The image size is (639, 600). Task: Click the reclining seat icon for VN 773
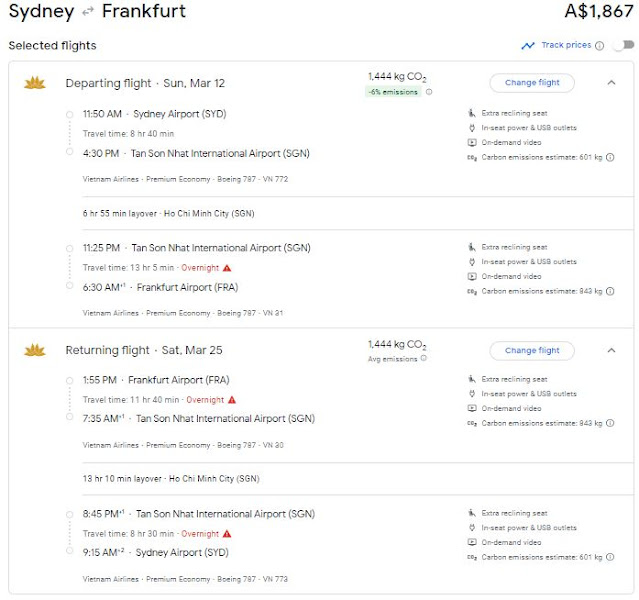pyautogui.click(x=472, y=513)
